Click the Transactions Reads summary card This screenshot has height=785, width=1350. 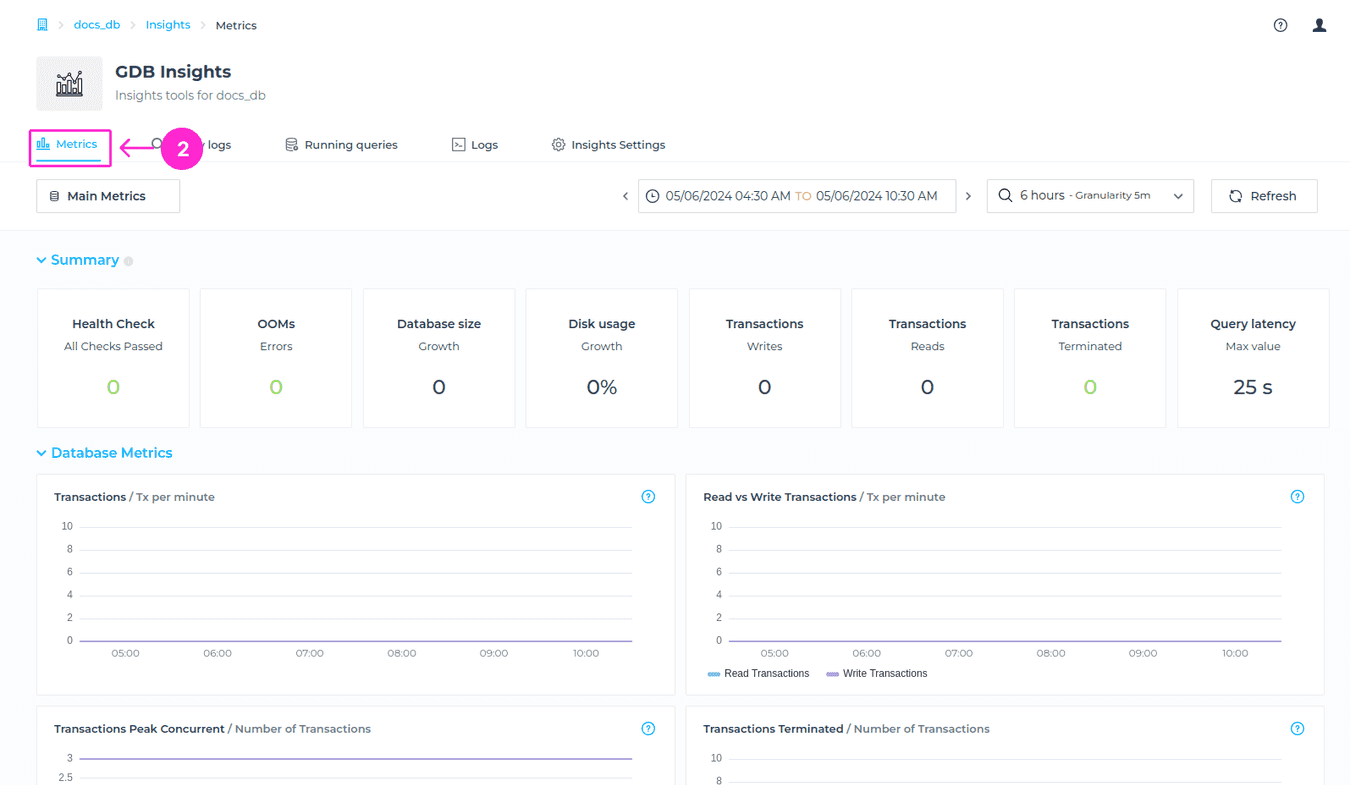tap(927, 358)
